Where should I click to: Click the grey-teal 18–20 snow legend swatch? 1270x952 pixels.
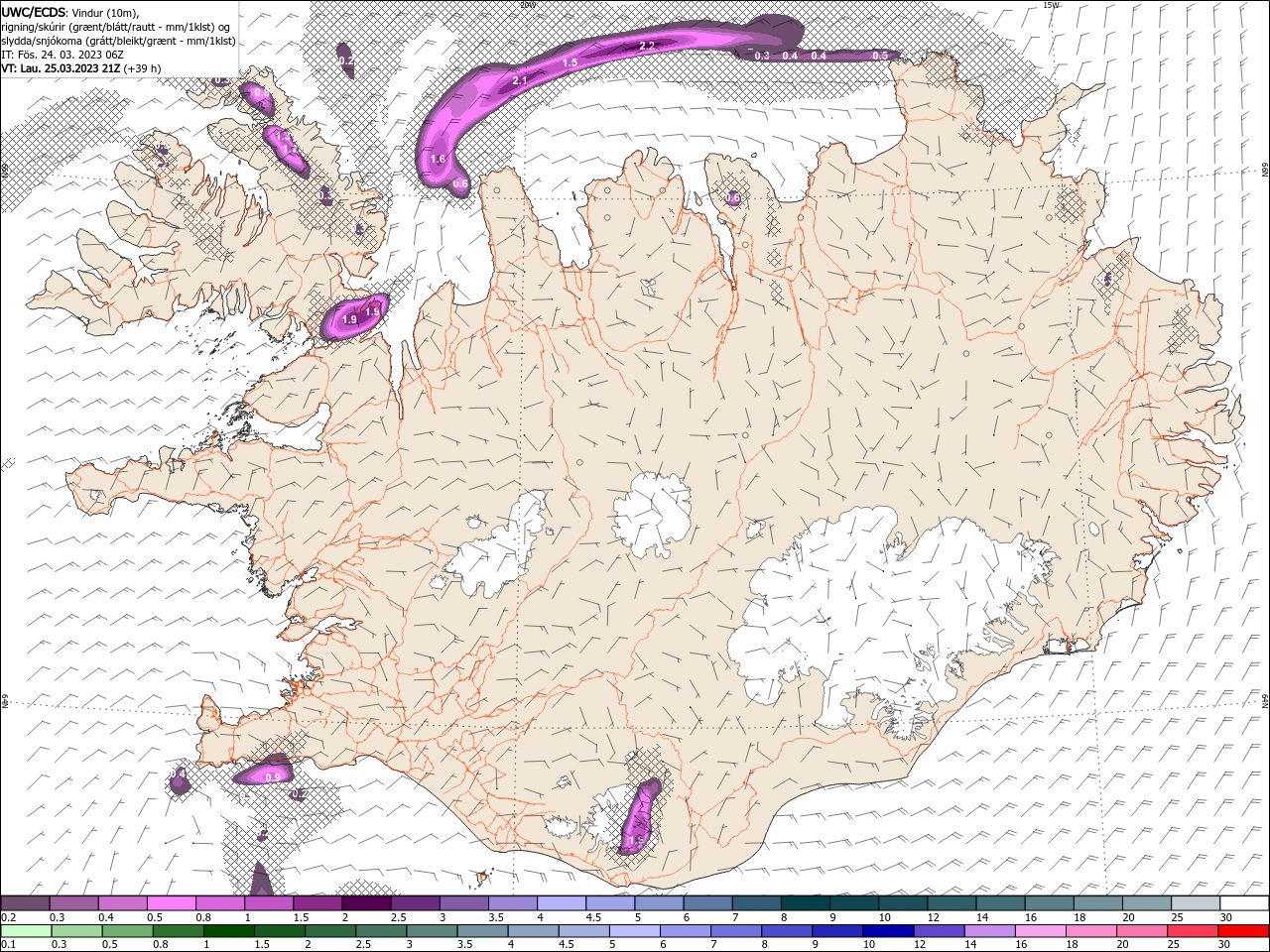click(x=1098, y=903)
